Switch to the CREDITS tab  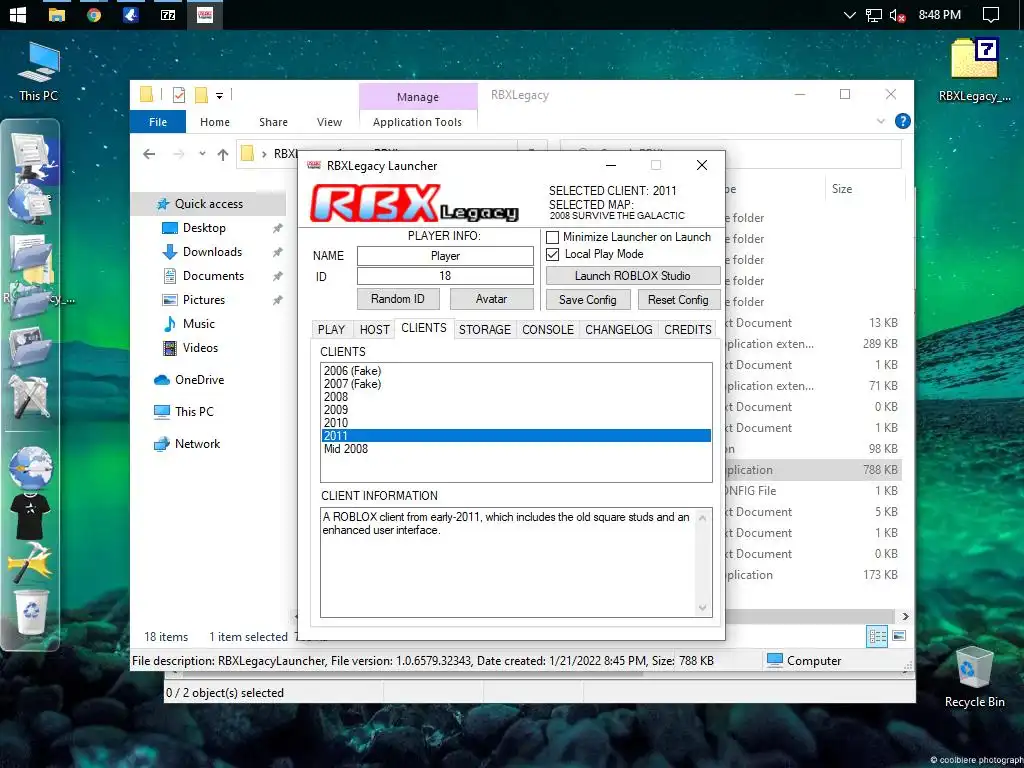[688, 330]
